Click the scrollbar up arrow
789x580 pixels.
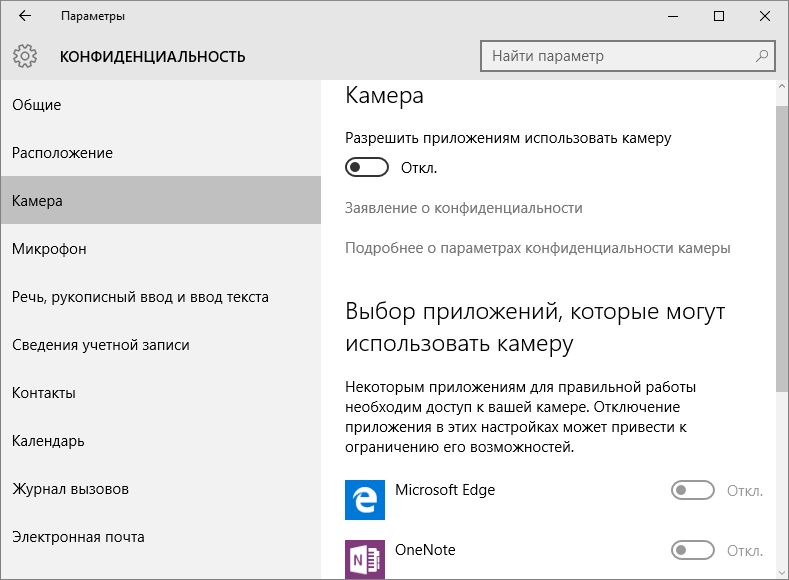click(781, 86)
